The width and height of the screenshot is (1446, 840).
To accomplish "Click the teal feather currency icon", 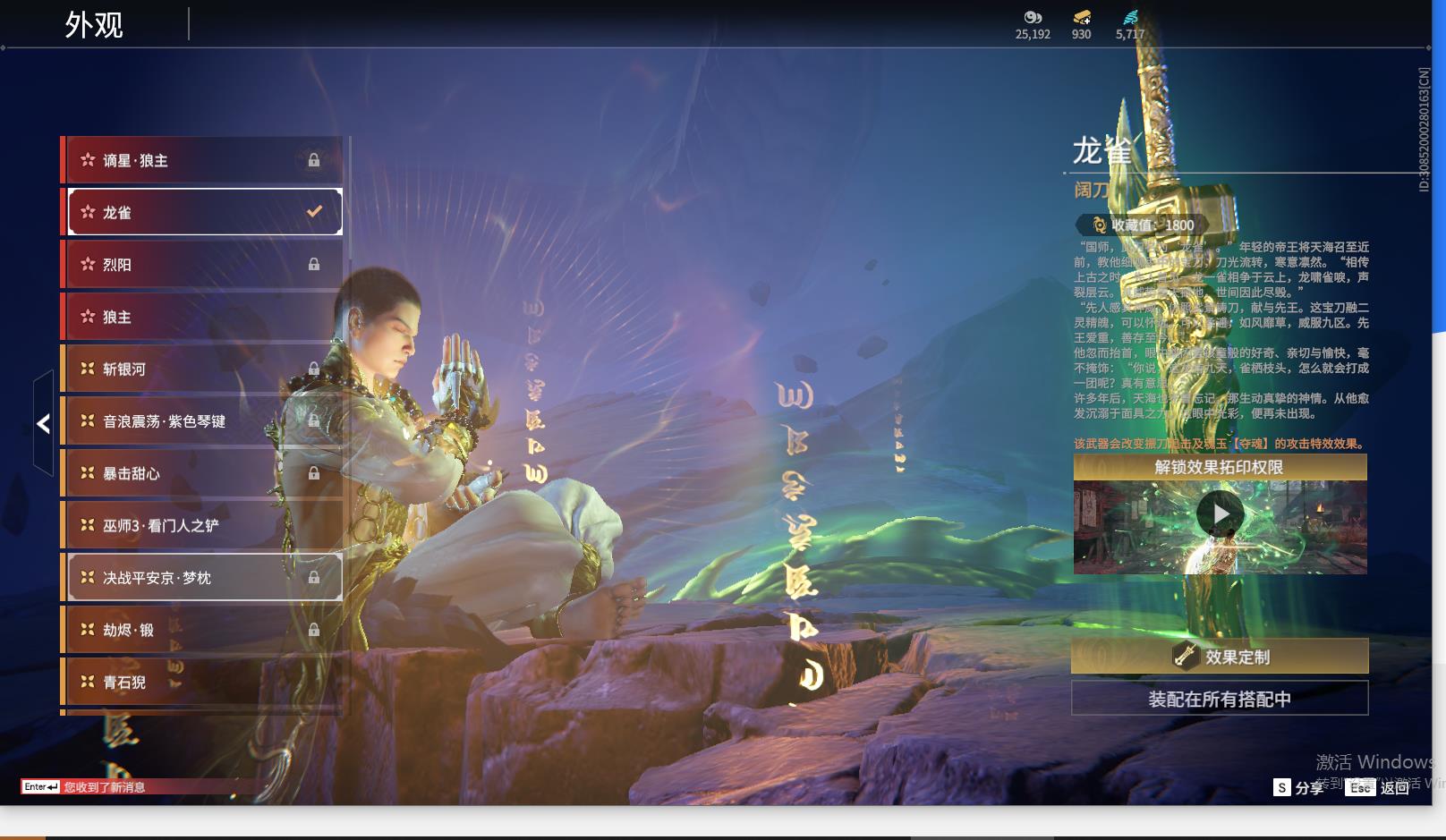I will point(1130,17).
